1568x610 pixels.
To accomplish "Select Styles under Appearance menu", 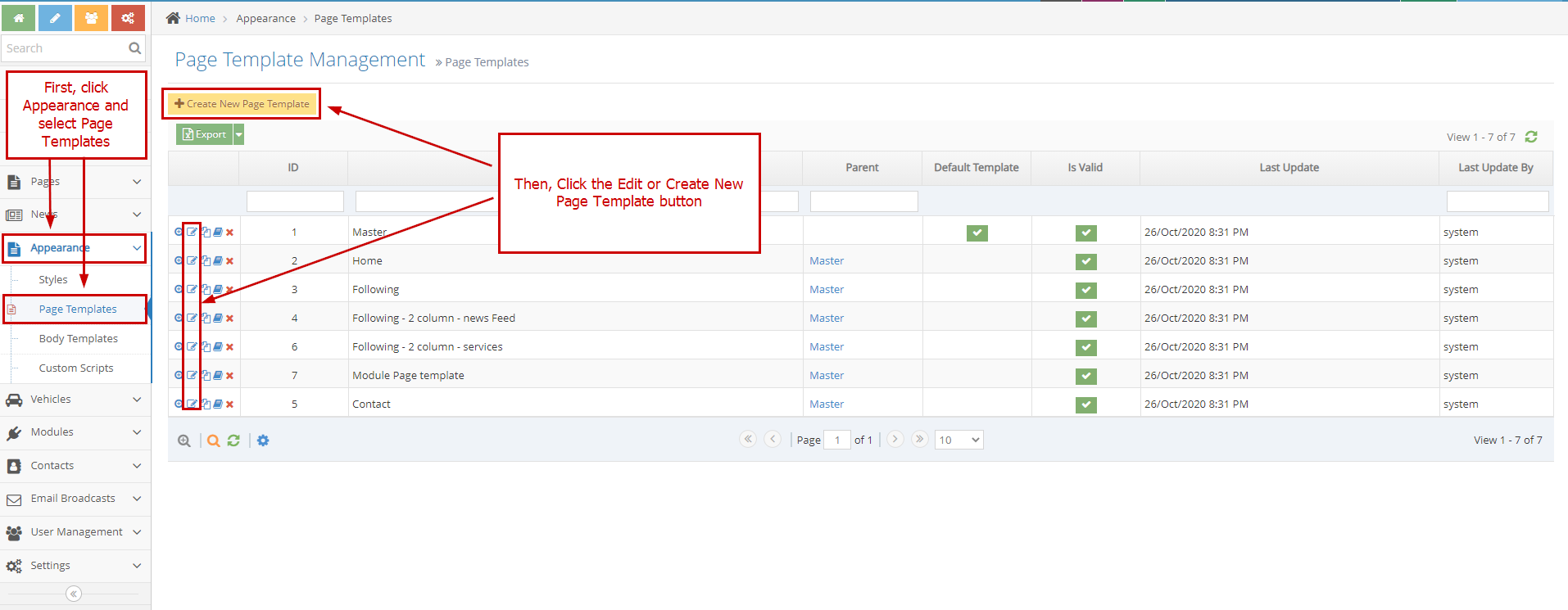I will click(x=53, y=280).
